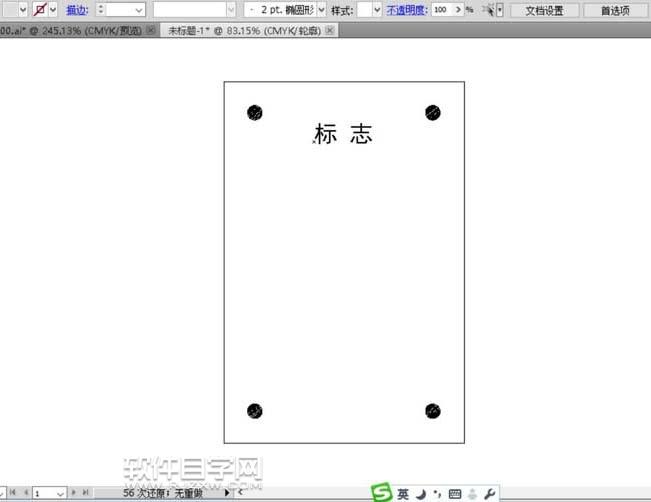Screen dimensions: 651x502
Task: Select the bottom-right black circle
Action: tap(433, 411)
